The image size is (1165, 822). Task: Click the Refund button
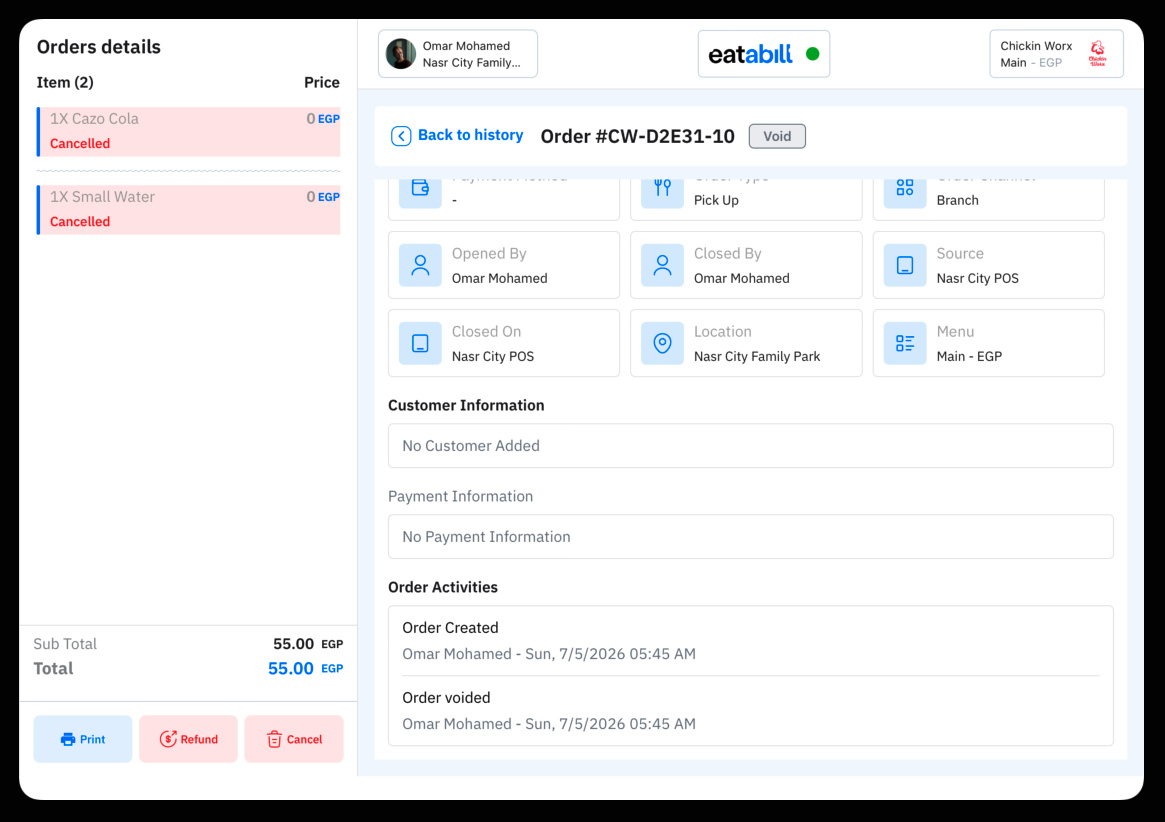click(189, 739)
